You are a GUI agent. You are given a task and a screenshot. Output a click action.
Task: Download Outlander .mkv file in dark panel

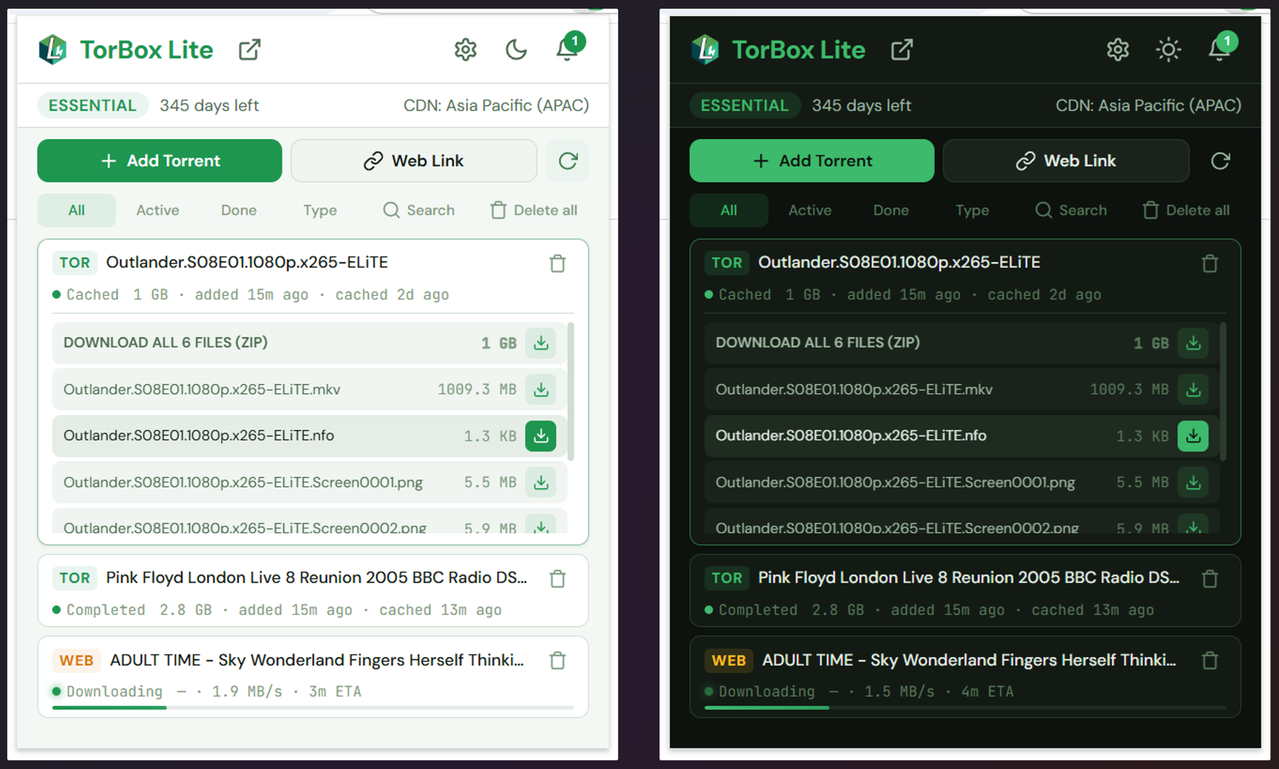point(1193,389)
